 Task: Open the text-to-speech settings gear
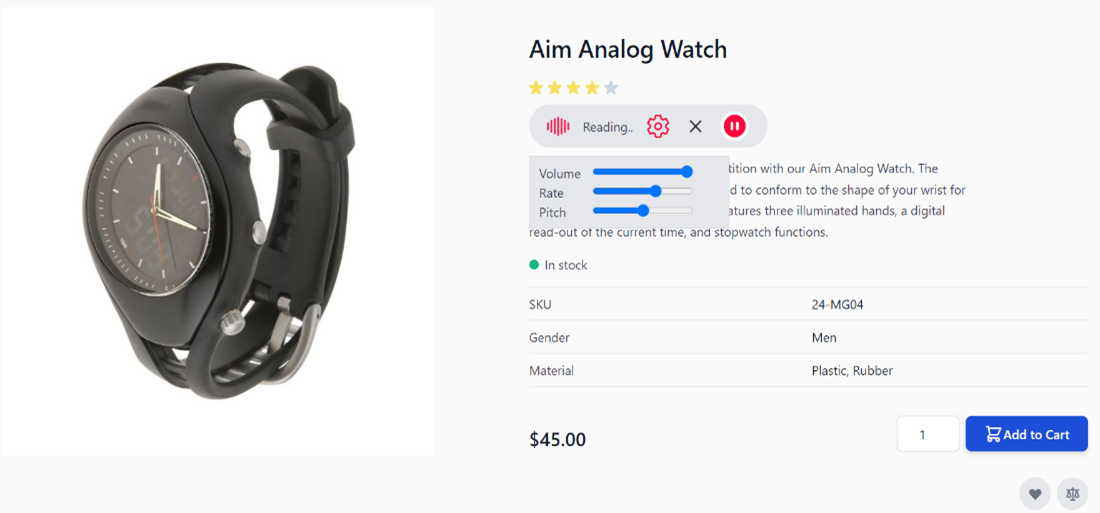point(658,126)
